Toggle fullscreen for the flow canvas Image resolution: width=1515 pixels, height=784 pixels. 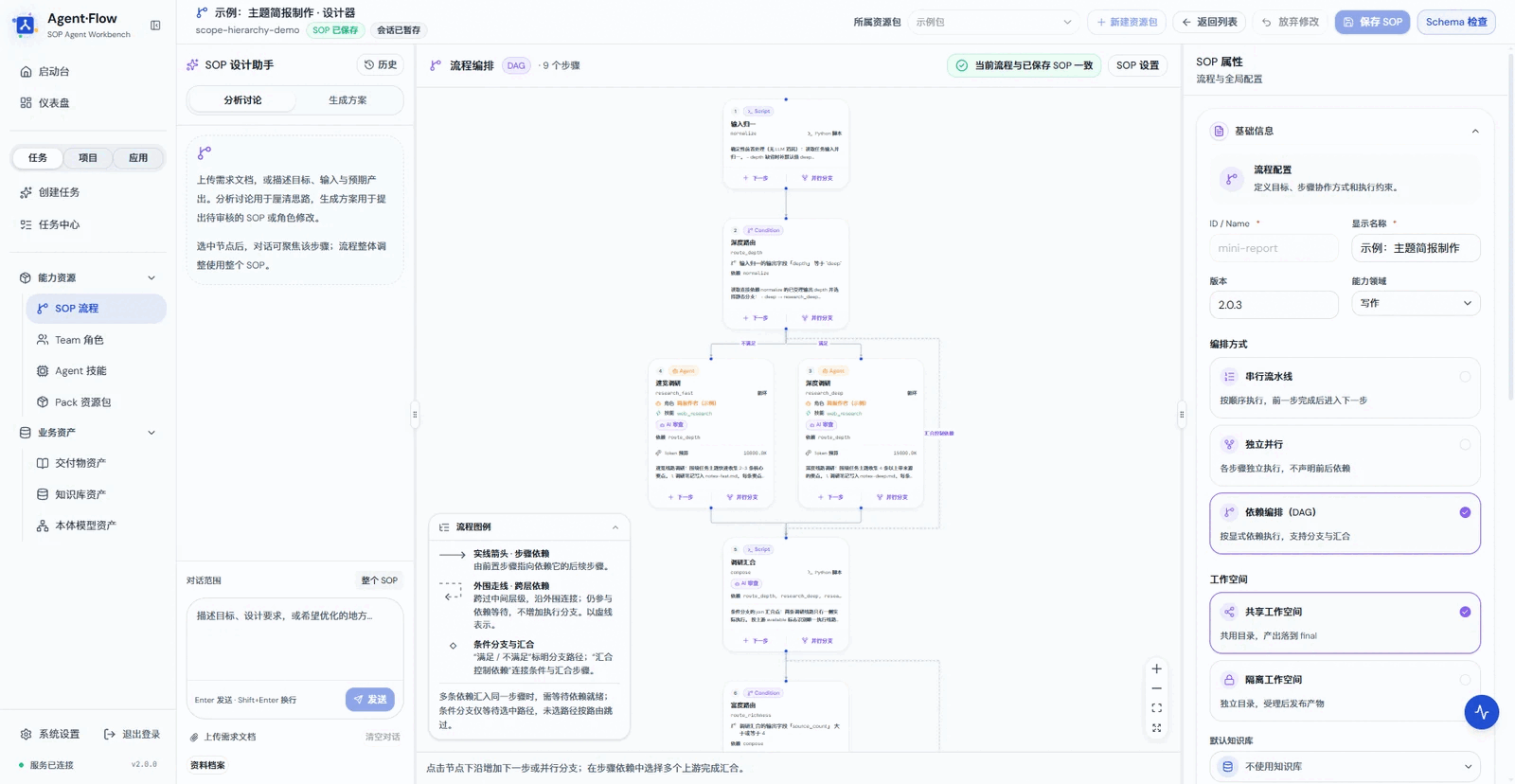[1156, 728]
